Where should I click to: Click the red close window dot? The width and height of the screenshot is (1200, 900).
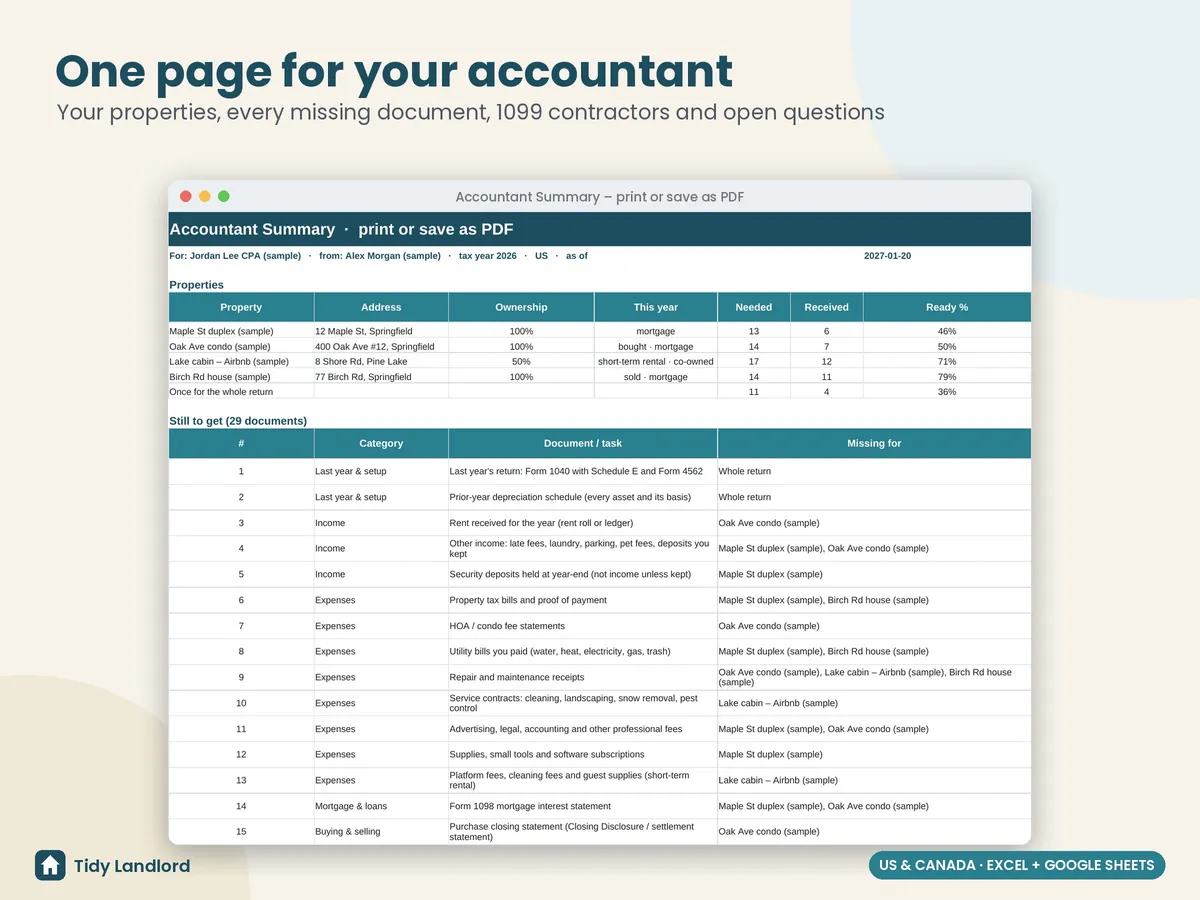click(x=186, y=196)
